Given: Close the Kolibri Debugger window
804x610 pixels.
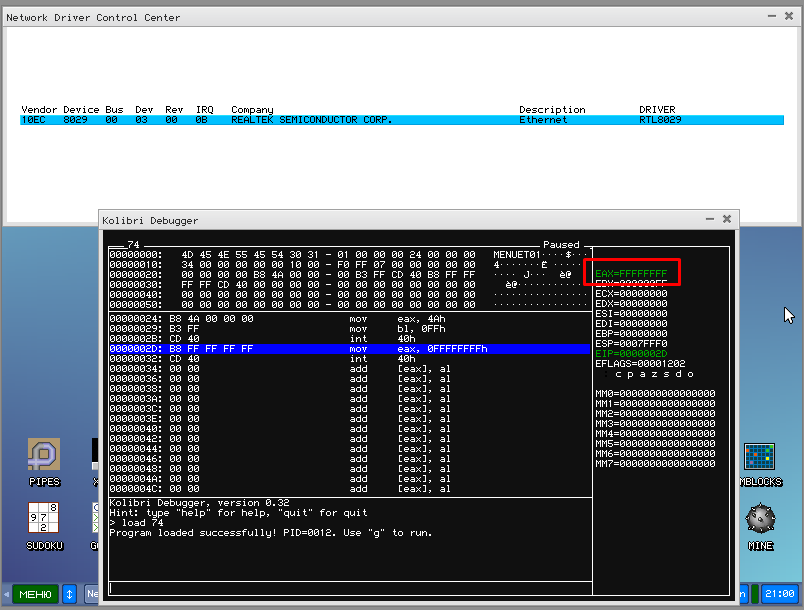Looking at the screenshot, I should pyautogui.click(x=727, y=219).
